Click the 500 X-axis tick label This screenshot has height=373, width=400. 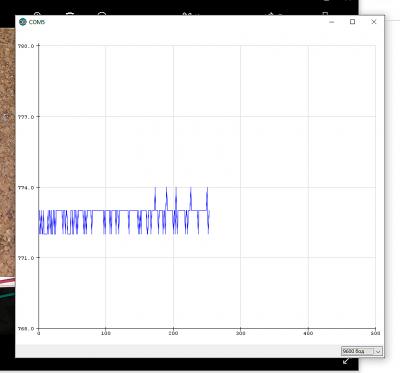pos(375,333)
